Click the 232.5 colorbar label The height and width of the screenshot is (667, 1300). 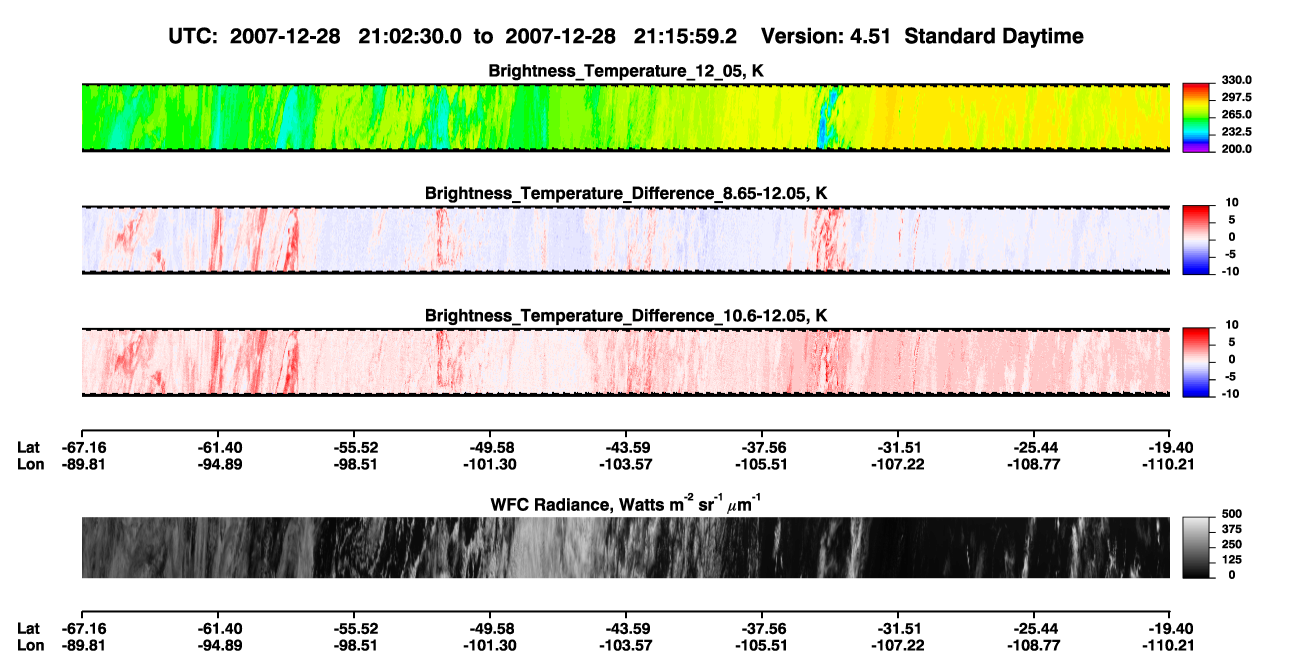pos(1235,132)
